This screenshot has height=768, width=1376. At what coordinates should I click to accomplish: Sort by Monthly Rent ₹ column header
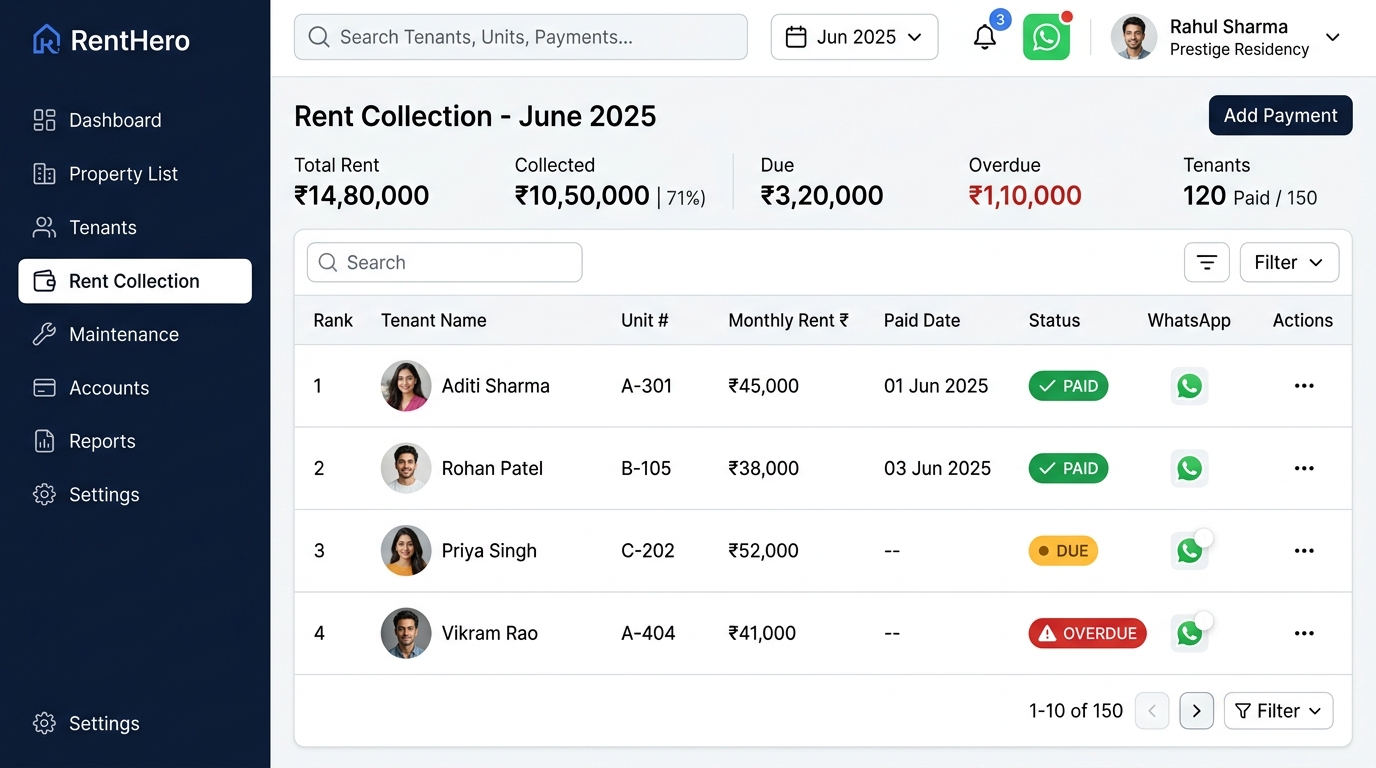pos(788,320)
